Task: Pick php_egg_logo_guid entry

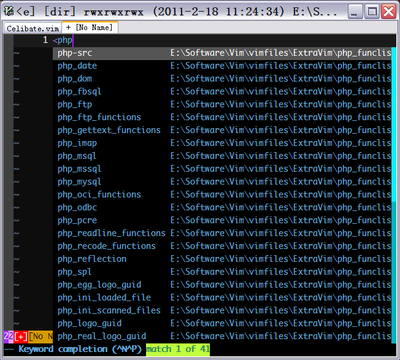Action: pos(222,285)
